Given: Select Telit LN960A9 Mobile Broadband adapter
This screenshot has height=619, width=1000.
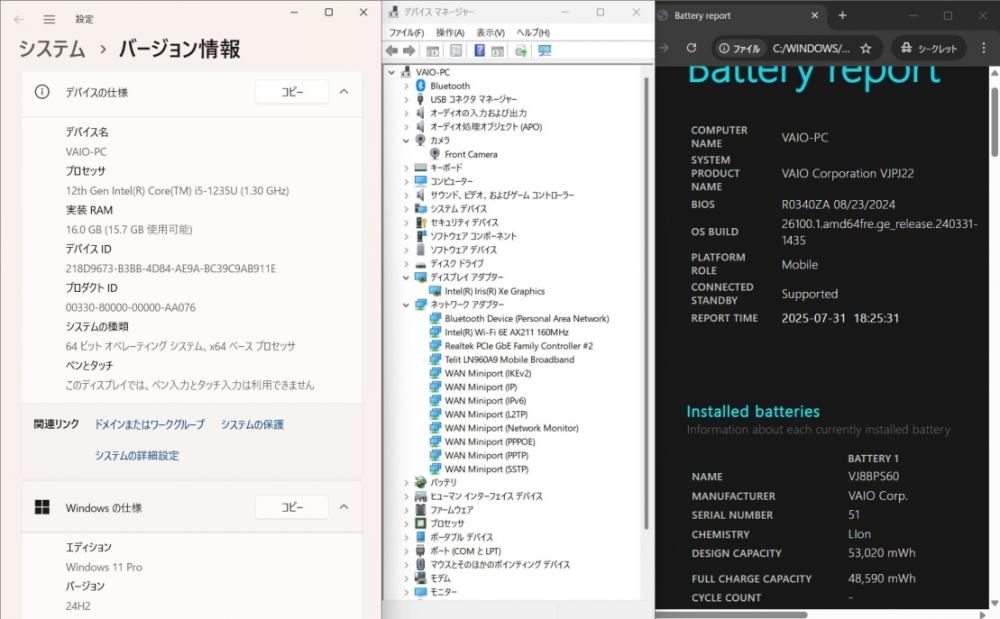Looking at the screenshot, I should pos(510,360).
